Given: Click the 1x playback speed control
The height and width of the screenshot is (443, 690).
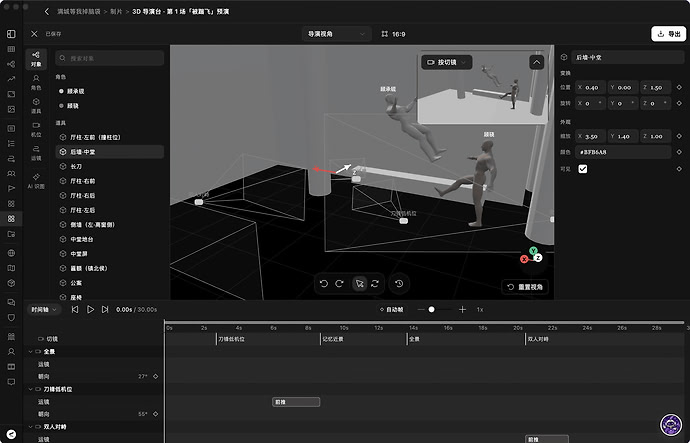Looking at the screenshot, I should tap(480, 310).
